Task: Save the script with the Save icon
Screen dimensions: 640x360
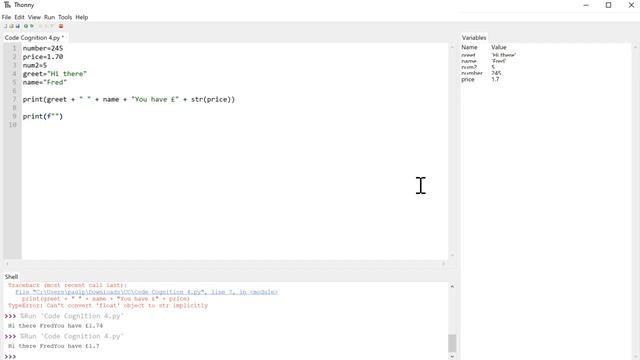Action: coord(18,26)
